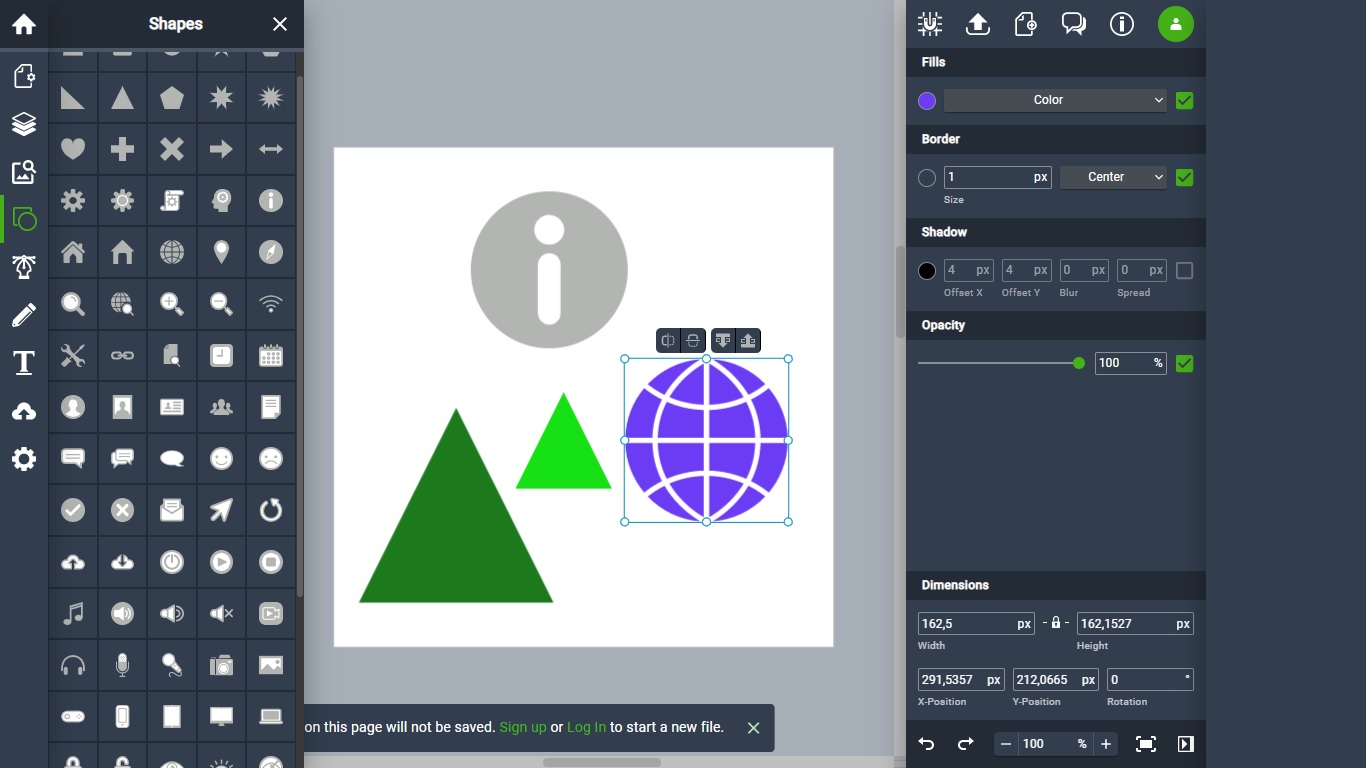Flip selected globe horizontally
Screen dimensions: 1366x768
[668, 341]
